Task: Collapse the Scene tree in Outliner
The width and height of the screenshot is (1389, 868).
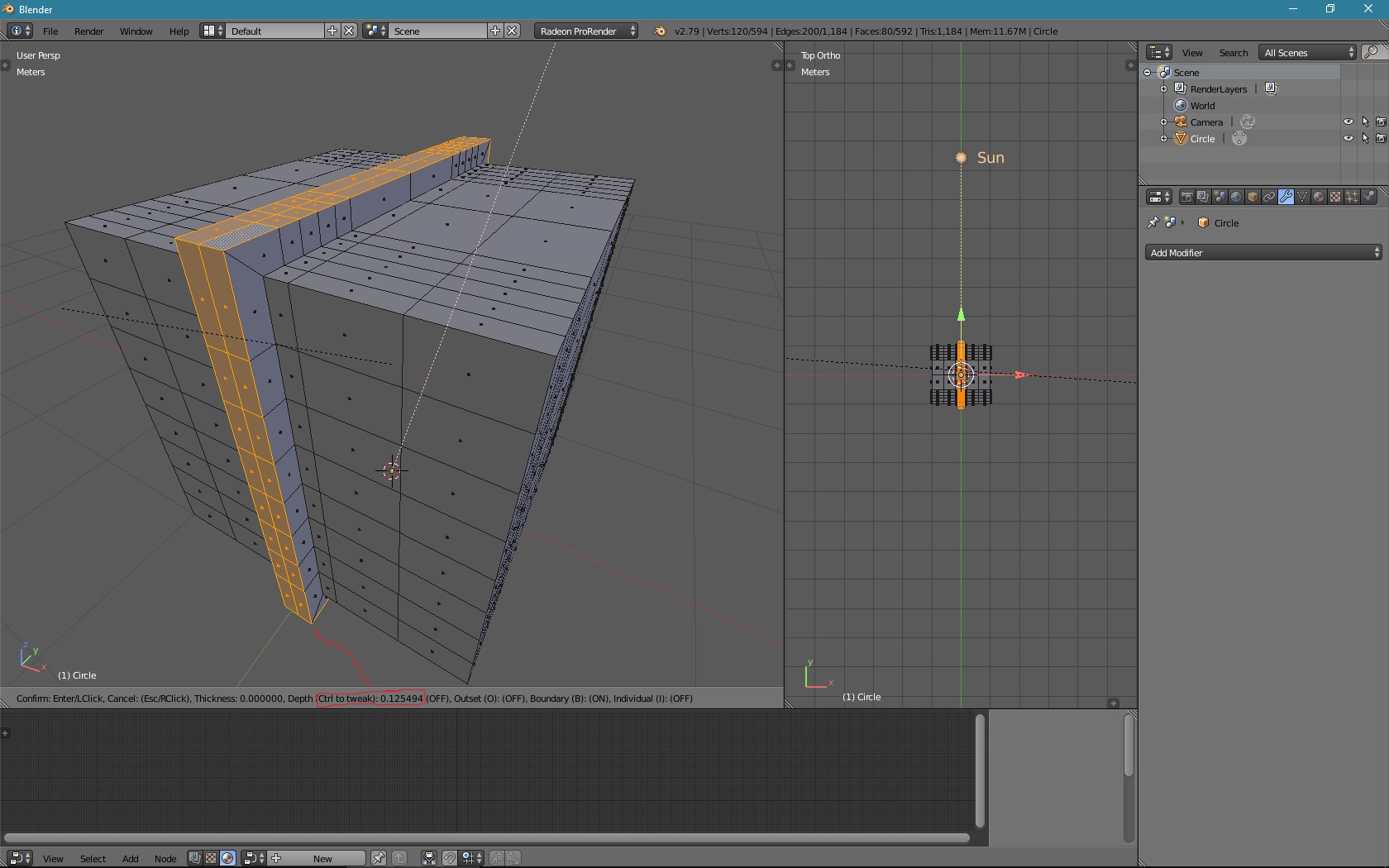Action: 1148,72
